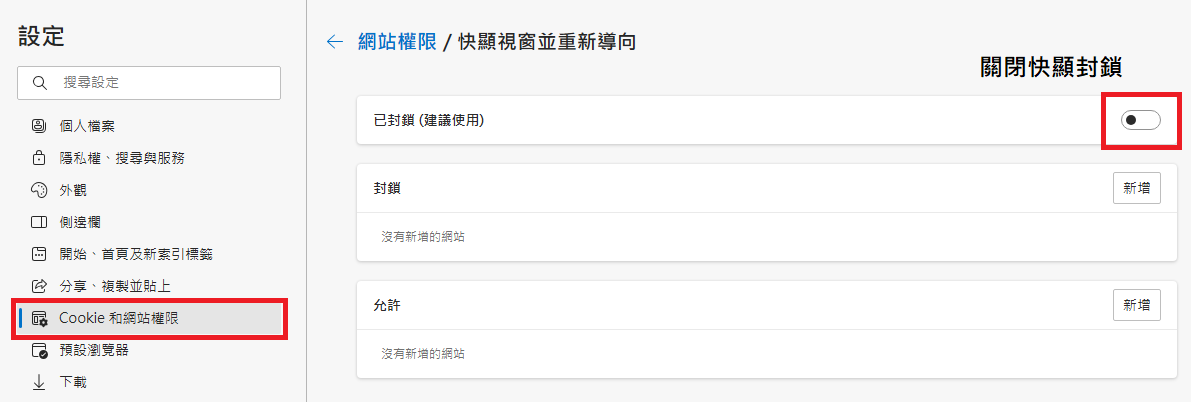Viewport: 1191px width, 402px height.
Task: Click 新增 in the 允許 section
Action: (x=1136, y=304)
